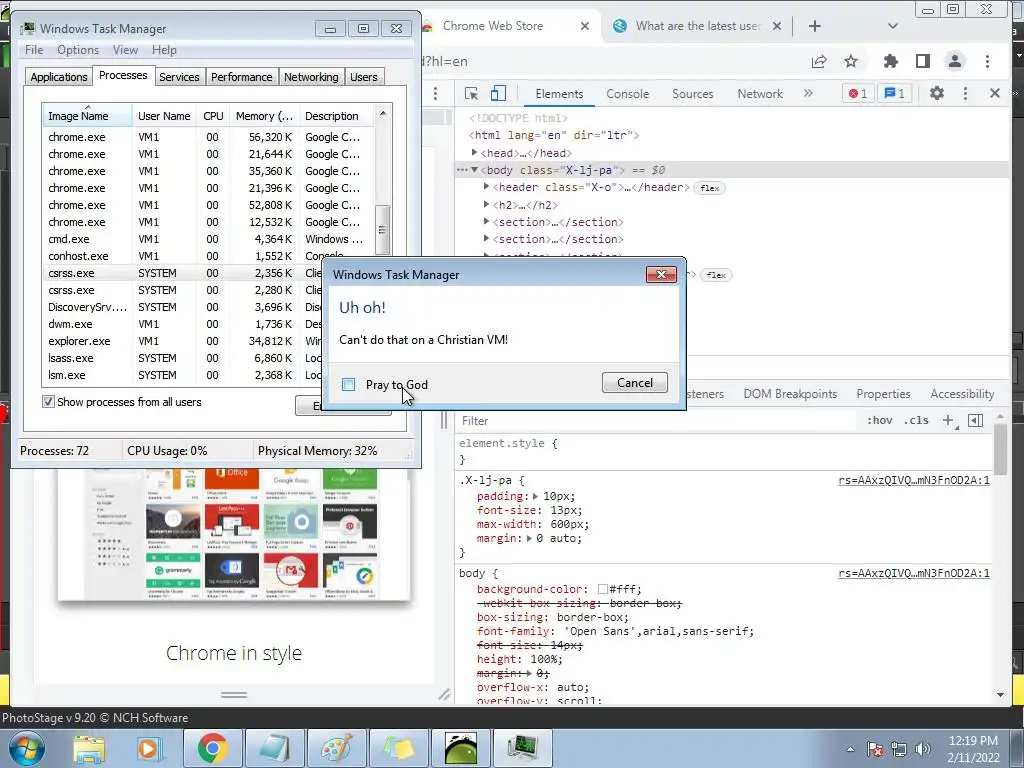Open the #fff background-color swatch
The height and width of the screenshot is (768, 1024).
click(x=603, y=589)
